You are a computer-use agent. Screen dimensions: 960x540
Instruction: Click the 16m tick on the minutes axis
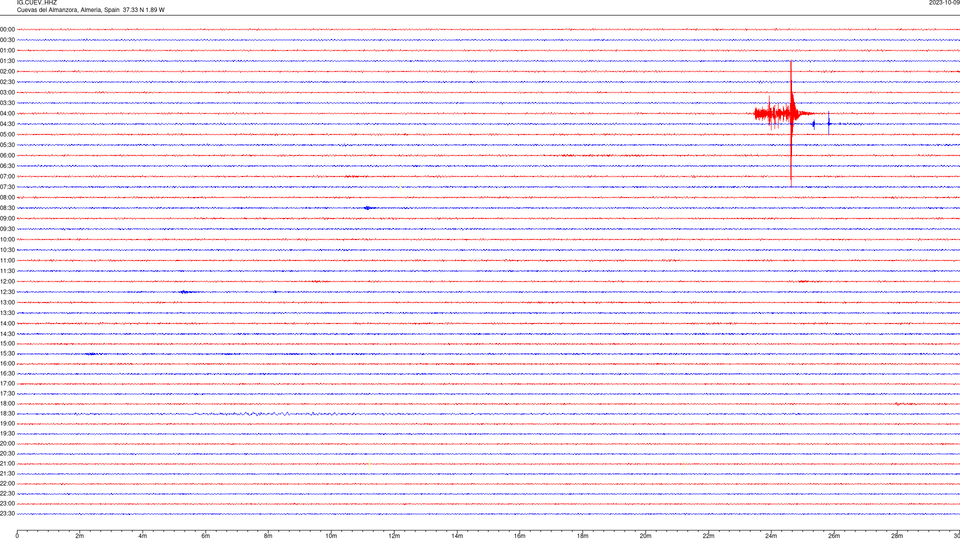[x=520, y=536]
